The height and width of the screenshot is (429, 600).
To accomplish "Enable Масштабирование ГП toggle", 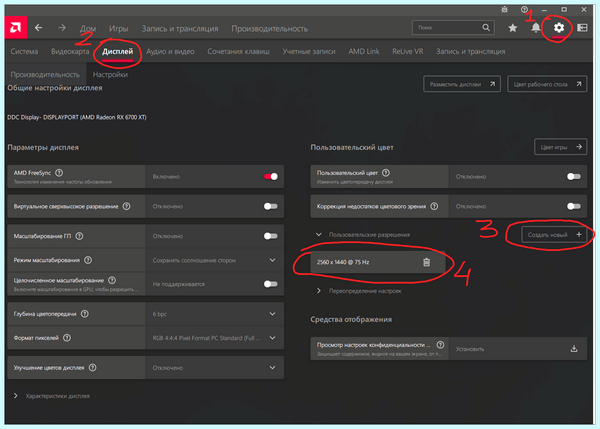I will [x=271, y=236].
